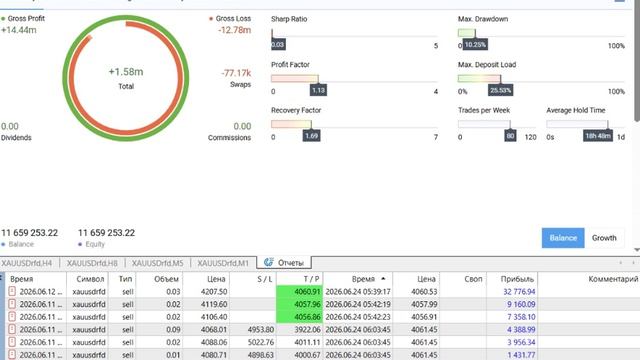Sort by Объем column header
This screenshot has width=640, height=360.
(x=159, y=279)
